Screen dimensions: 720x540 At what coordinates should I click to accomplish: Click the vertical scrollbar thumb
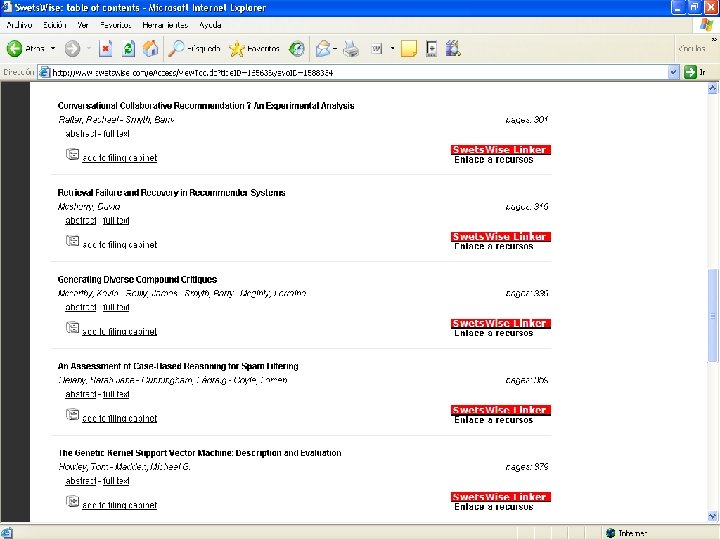tap(713, 315)
